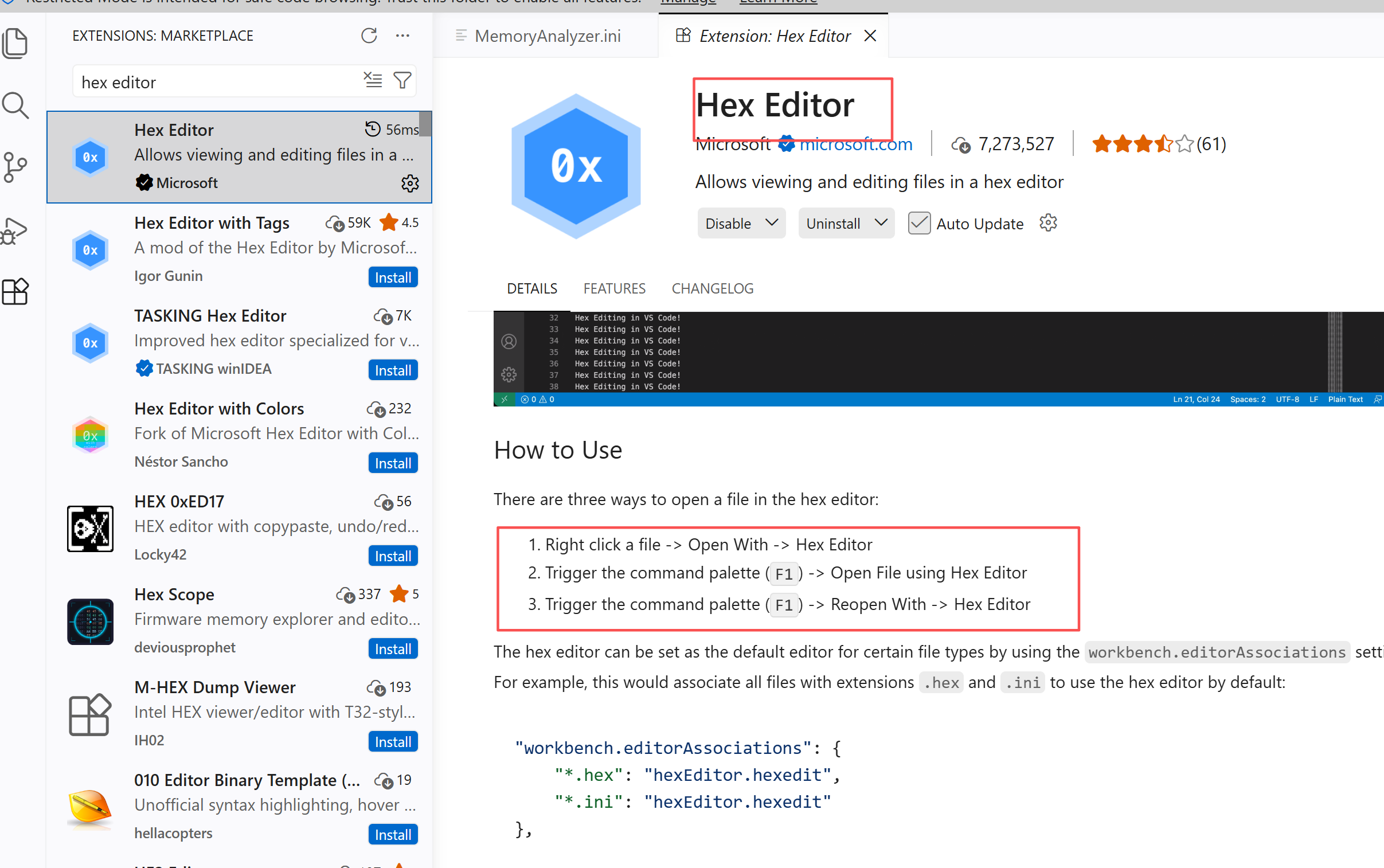
Task: Click the extensions list scrollbar thumb
Action: (x=425, y=124)
